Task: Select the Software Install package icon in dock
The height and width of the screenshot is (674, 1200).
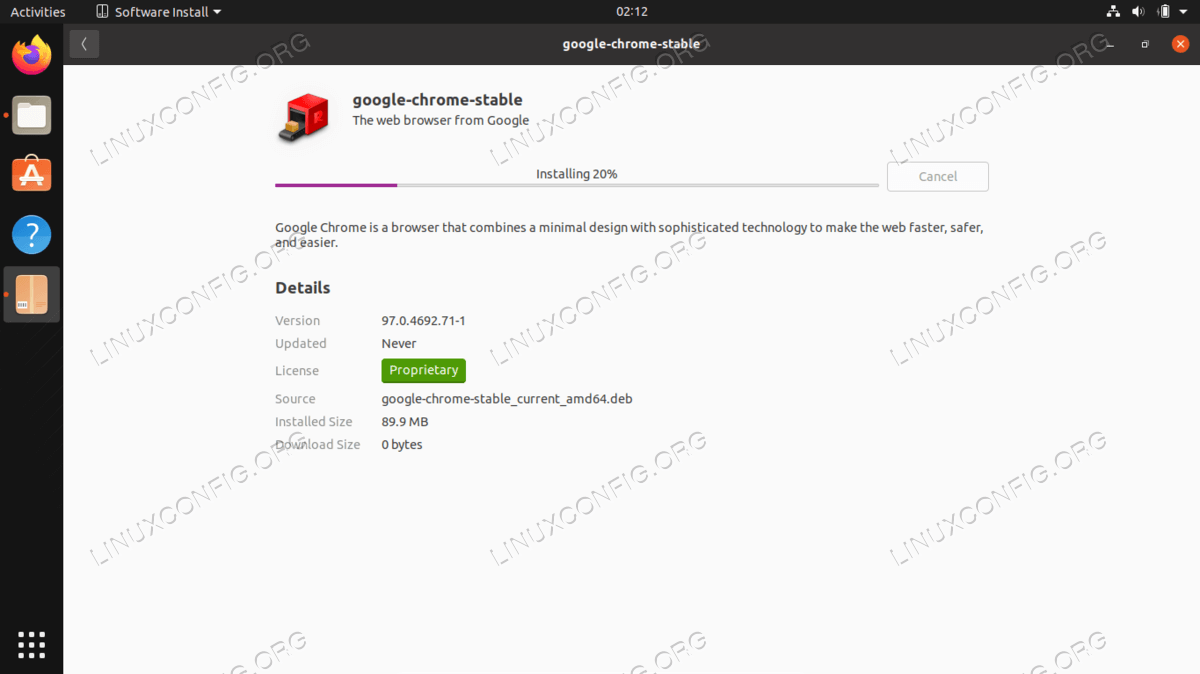Action: (31, 294)
